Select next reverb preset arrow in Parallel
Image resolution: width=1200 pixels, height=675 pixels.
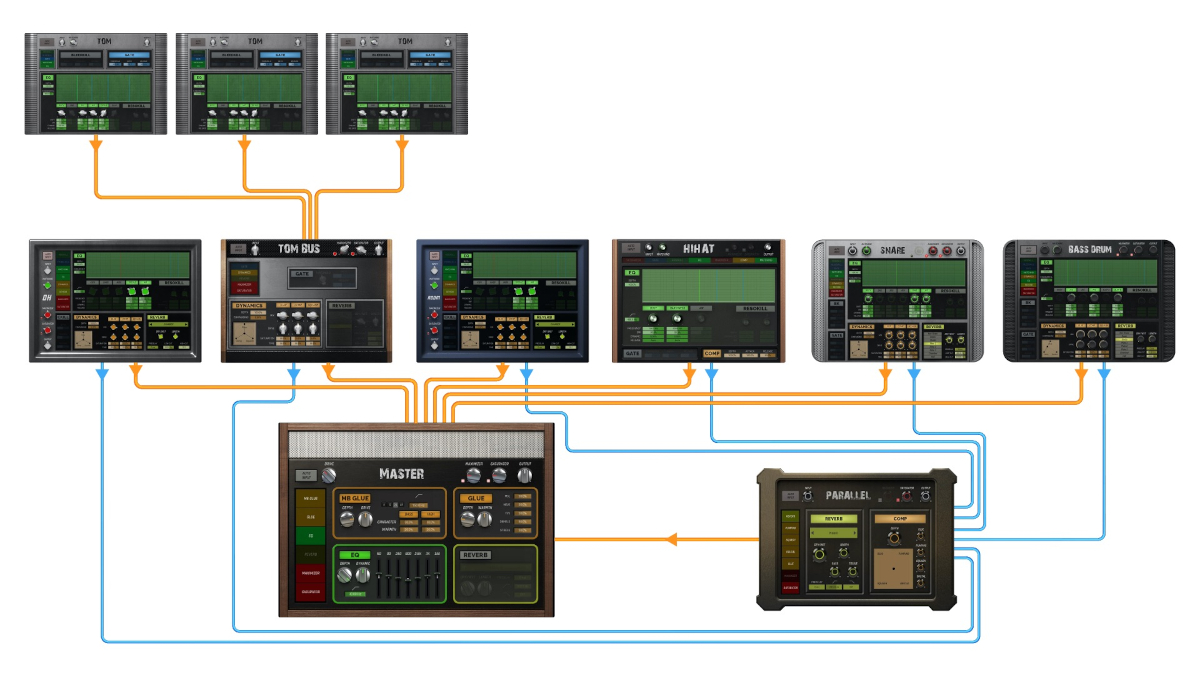click(855, 533)
